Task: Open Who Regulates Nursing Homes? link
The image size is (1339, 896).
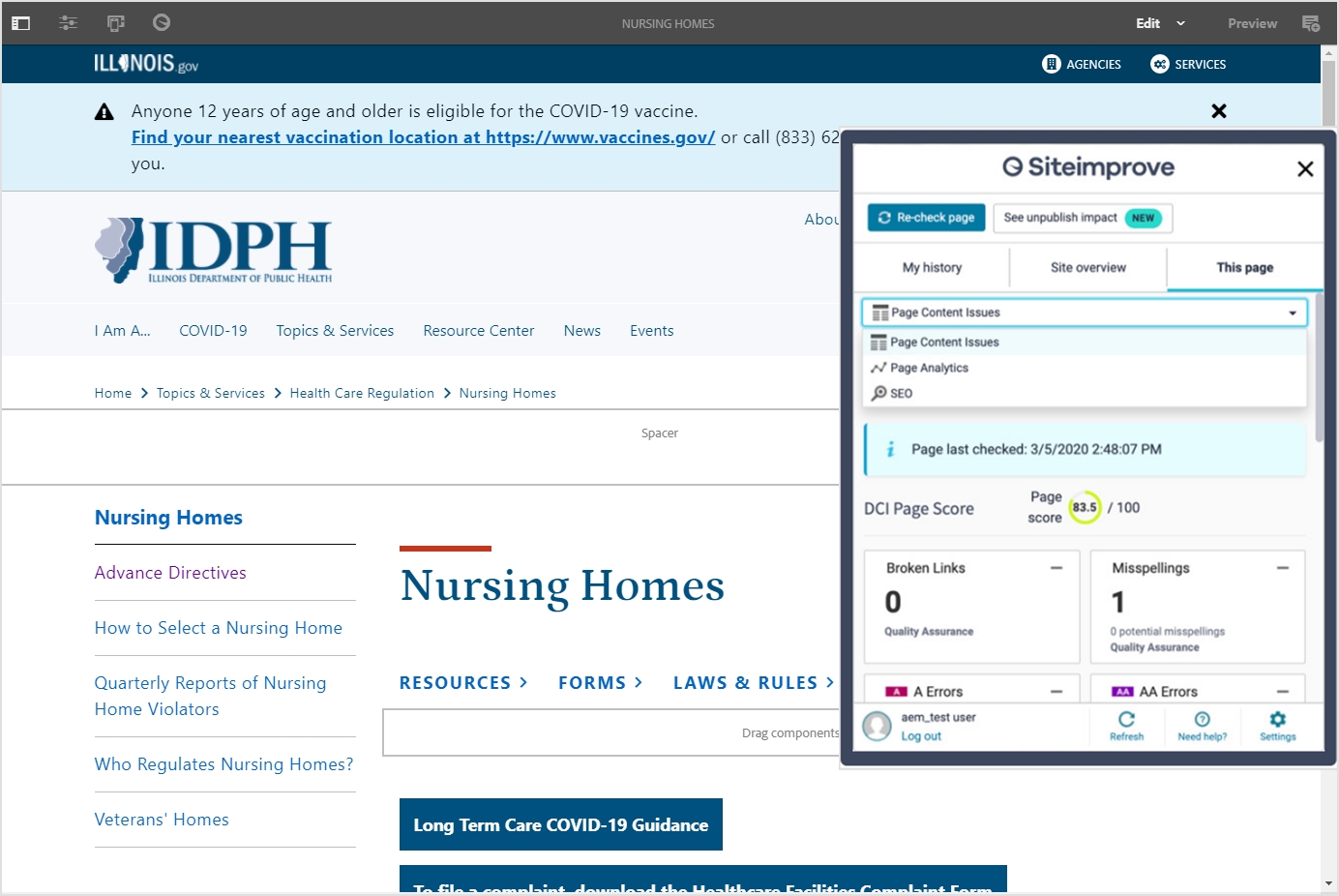Action: pyautogui.click(x=223, y=764)
